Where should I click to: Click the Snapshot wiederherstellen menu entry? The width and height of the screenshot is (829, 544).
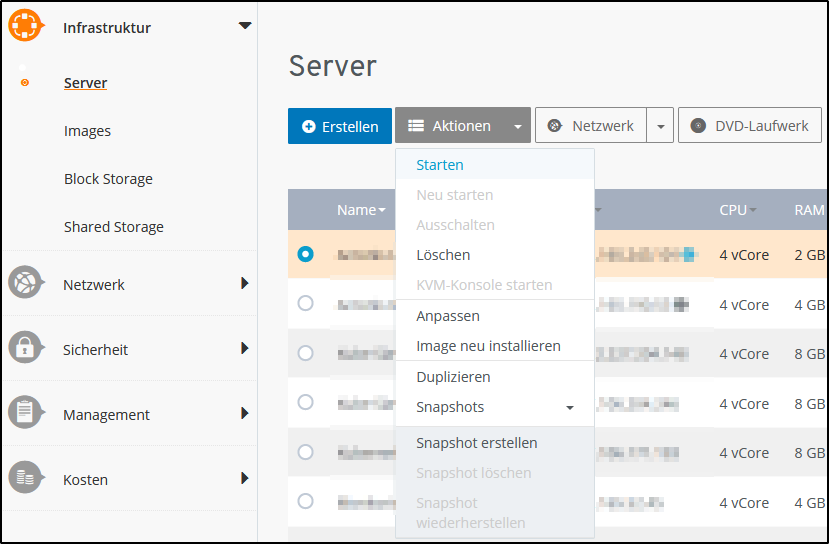tap(495, 512)
